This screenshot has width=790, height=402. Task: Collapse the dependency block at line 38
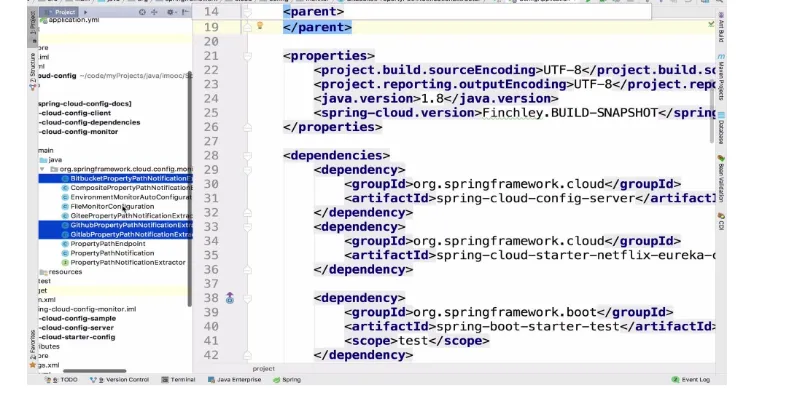tap(247, 298)
